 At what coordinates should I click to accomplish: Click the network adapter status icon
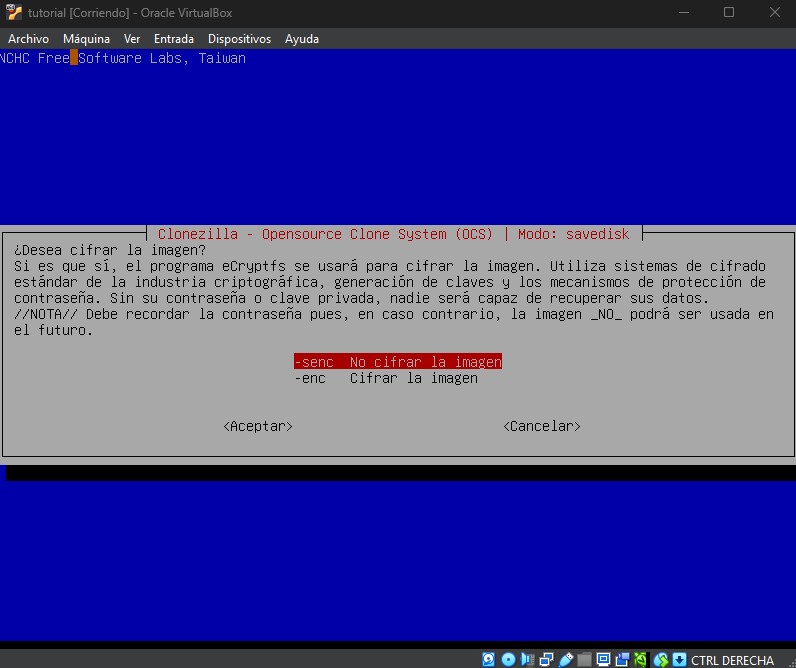tap(546, 659)
